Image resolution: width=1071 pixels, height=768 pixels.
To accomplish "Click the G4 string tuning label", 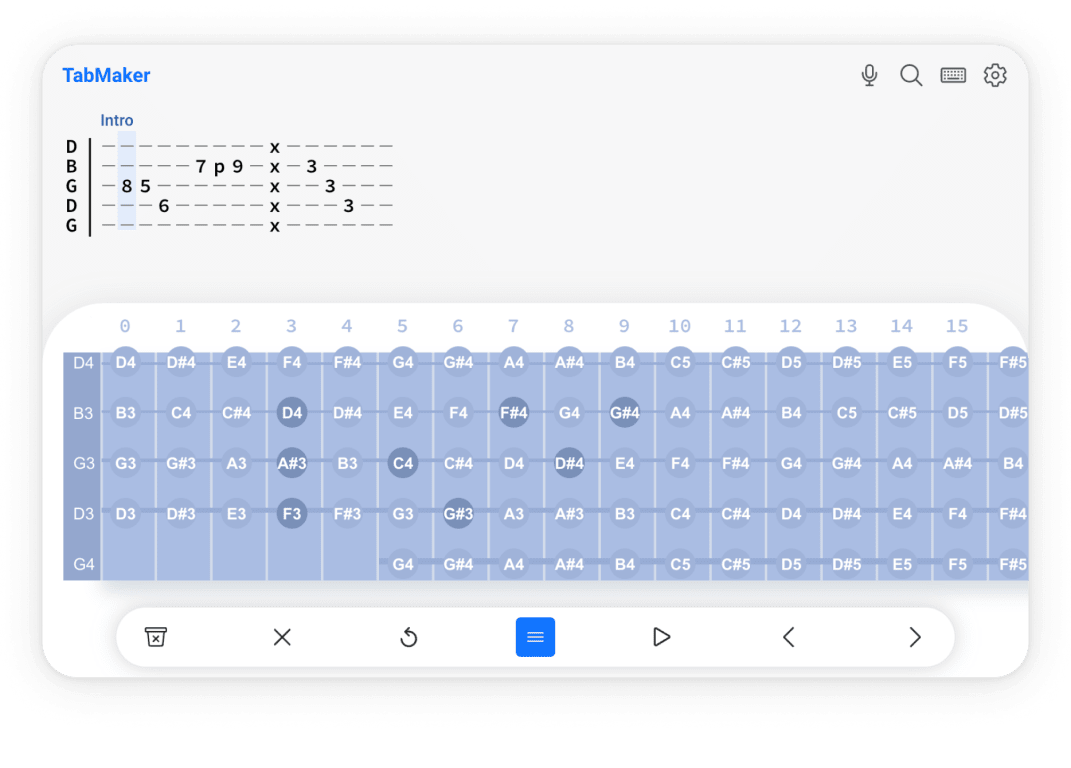I will pyautogui.click(x=83, y=564).
